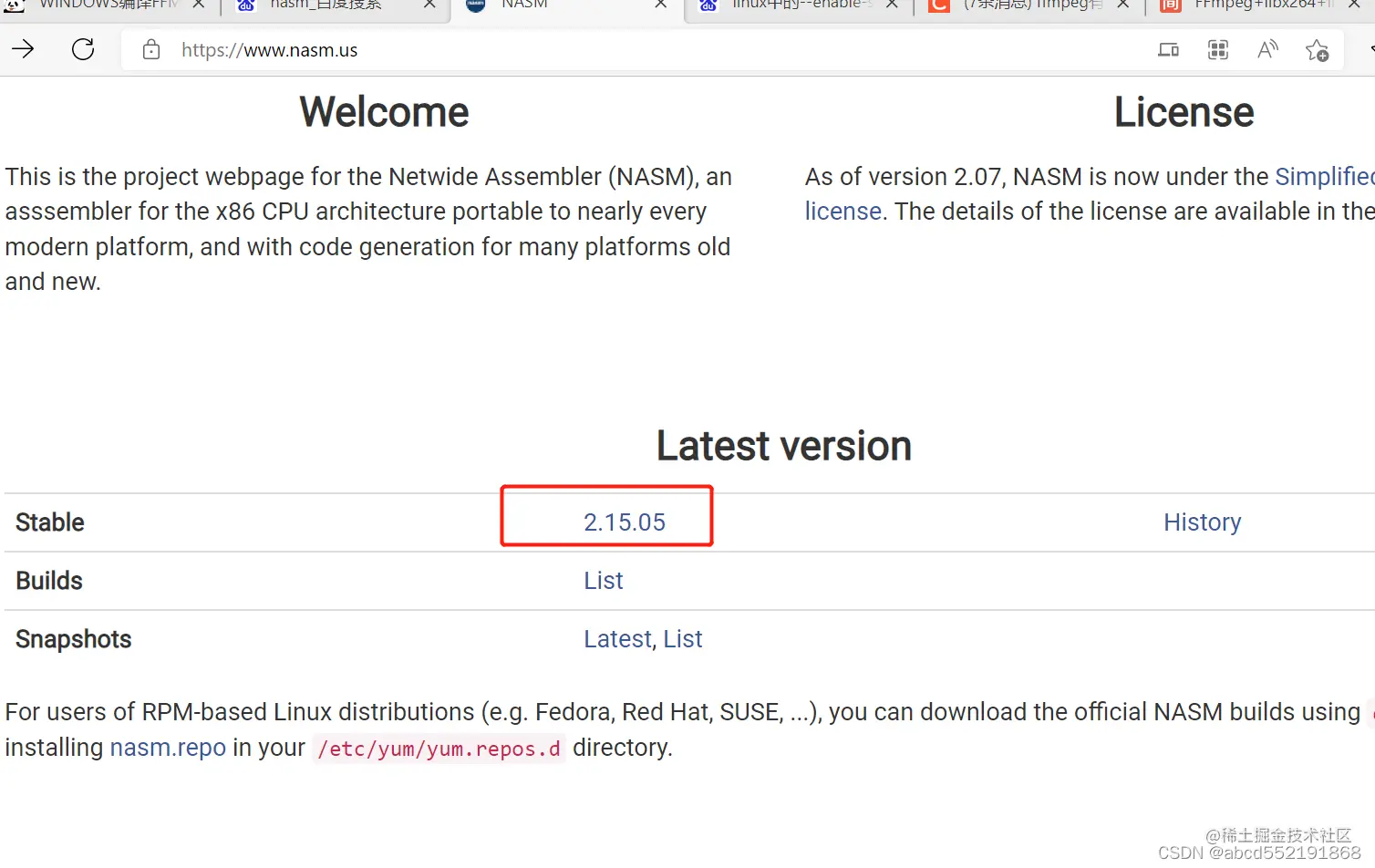View site info lock icon
Image resolution: width=1375 pixels, height=868 pixels.
(x=151, y=50)
